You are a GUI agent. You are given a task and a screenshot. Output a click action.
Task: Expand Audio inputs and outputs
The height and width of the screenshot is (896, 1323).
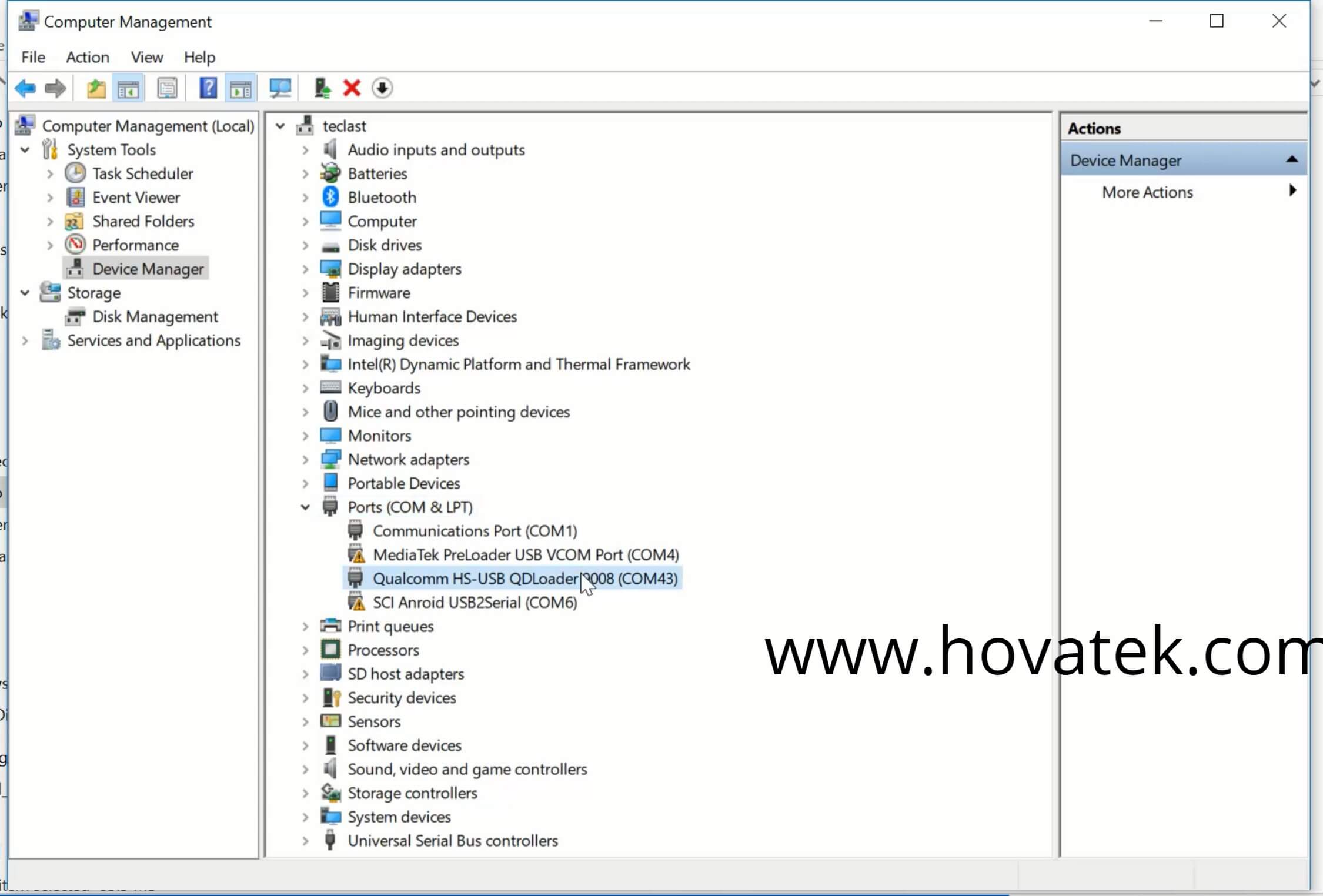(x=305, y=150)
